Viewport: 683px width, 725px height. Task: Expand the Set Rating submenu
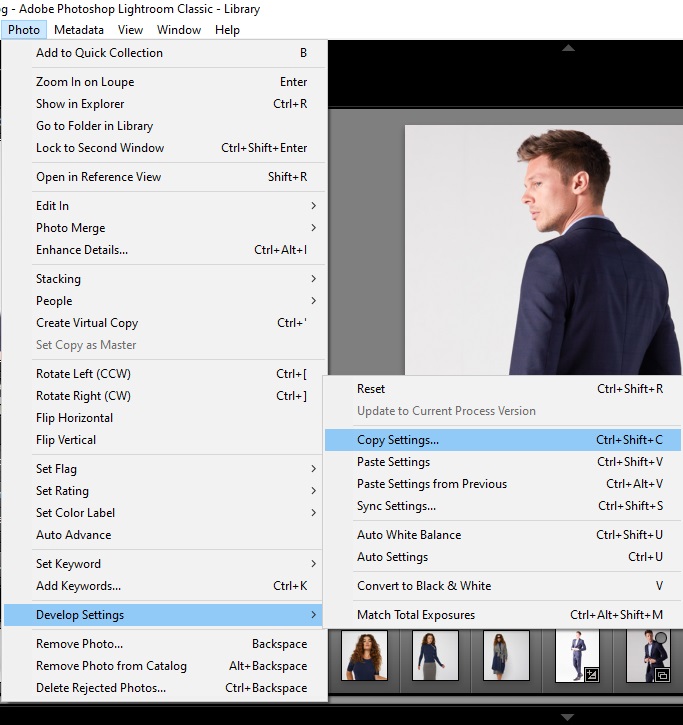[165, 491]
